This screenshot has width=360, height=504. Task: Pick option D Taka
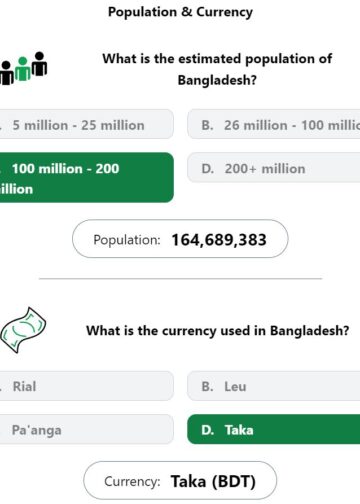click(x=274, y=429)
